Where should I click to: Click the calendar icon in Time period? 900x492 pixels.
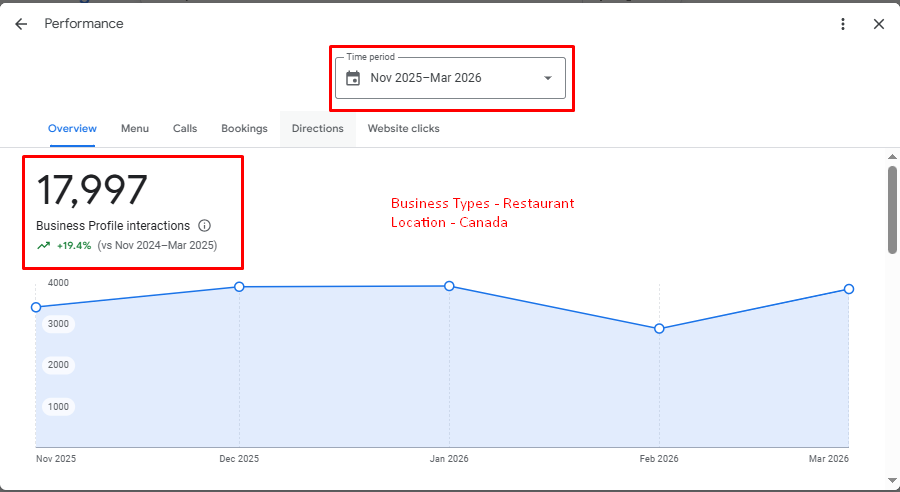tap(353, 78)
